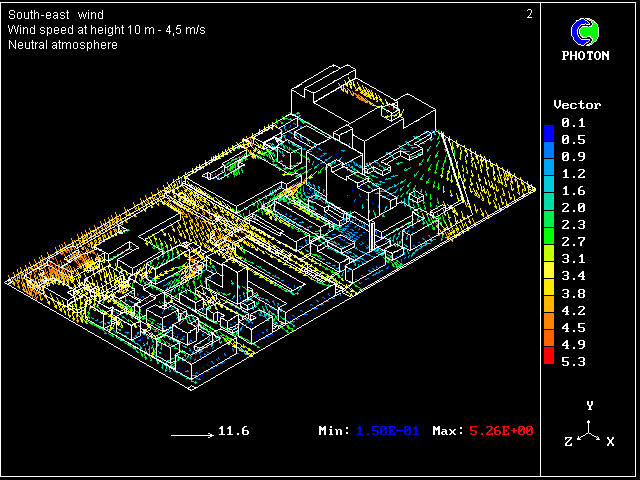This screenshot has height=480, width=640.
Task: Select the X axis label on the triad
Action: pos(610,441)
